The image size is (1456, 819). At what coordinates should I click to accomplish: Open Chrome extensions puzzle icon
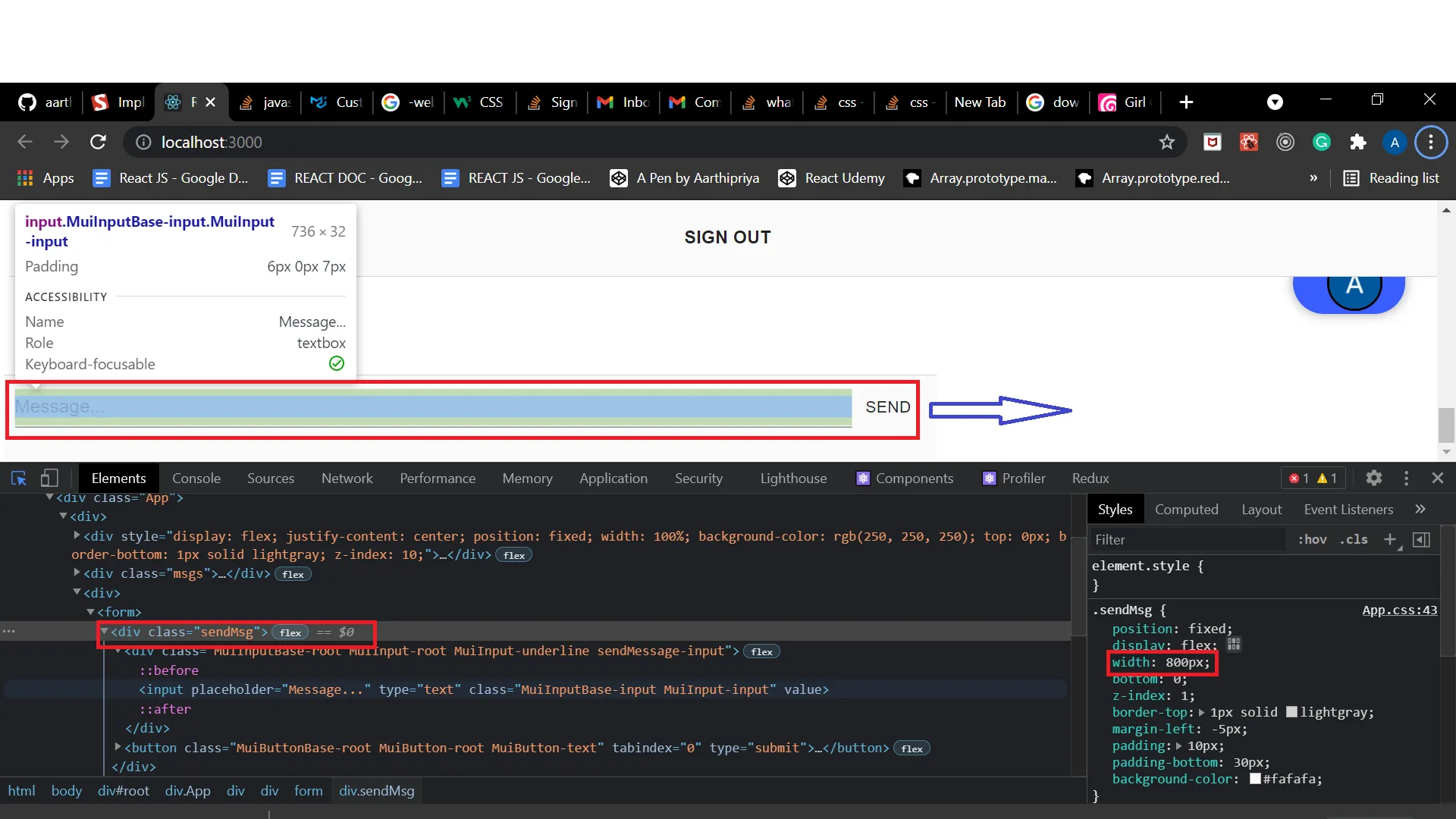pos(1357,143)
